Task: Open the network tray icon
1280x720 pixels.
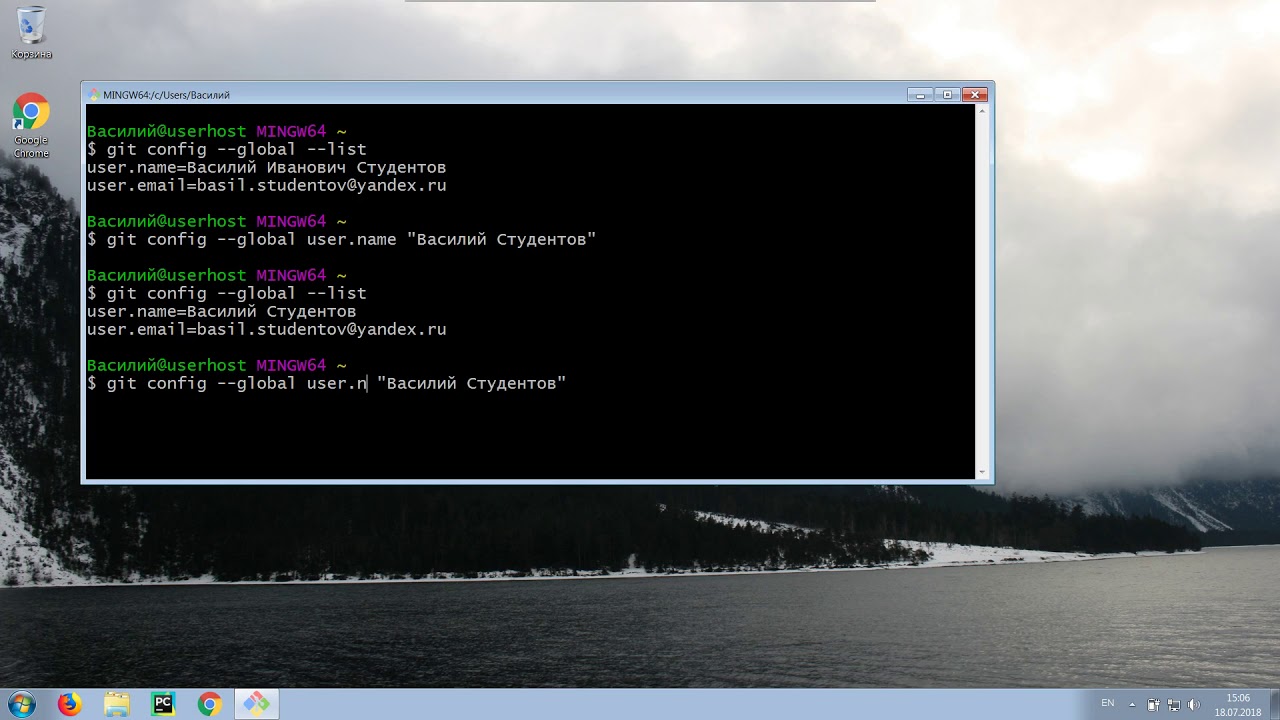Action: point(1173,704)
